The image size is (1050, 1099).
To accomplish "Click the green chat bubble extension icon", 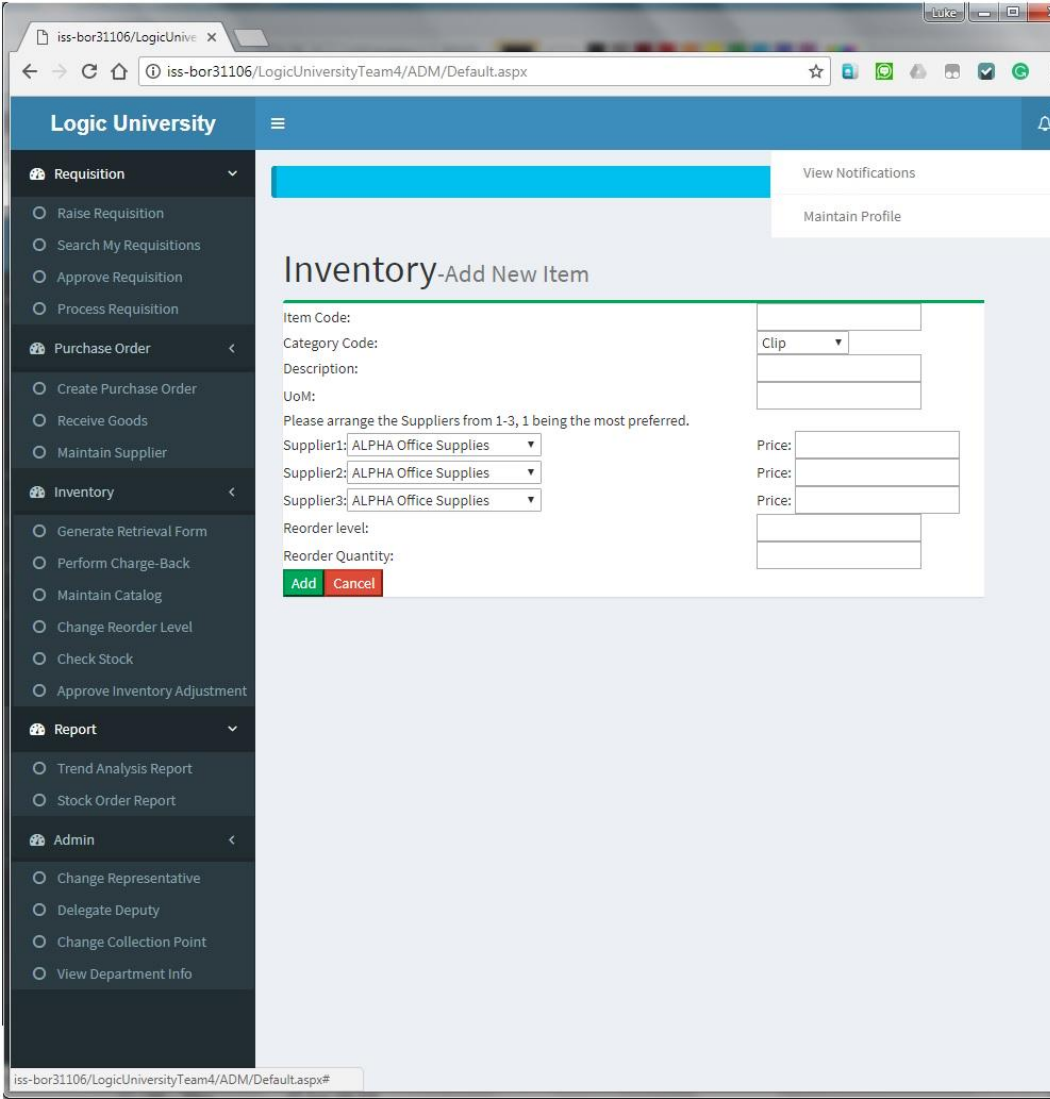I will click(884, 71).
